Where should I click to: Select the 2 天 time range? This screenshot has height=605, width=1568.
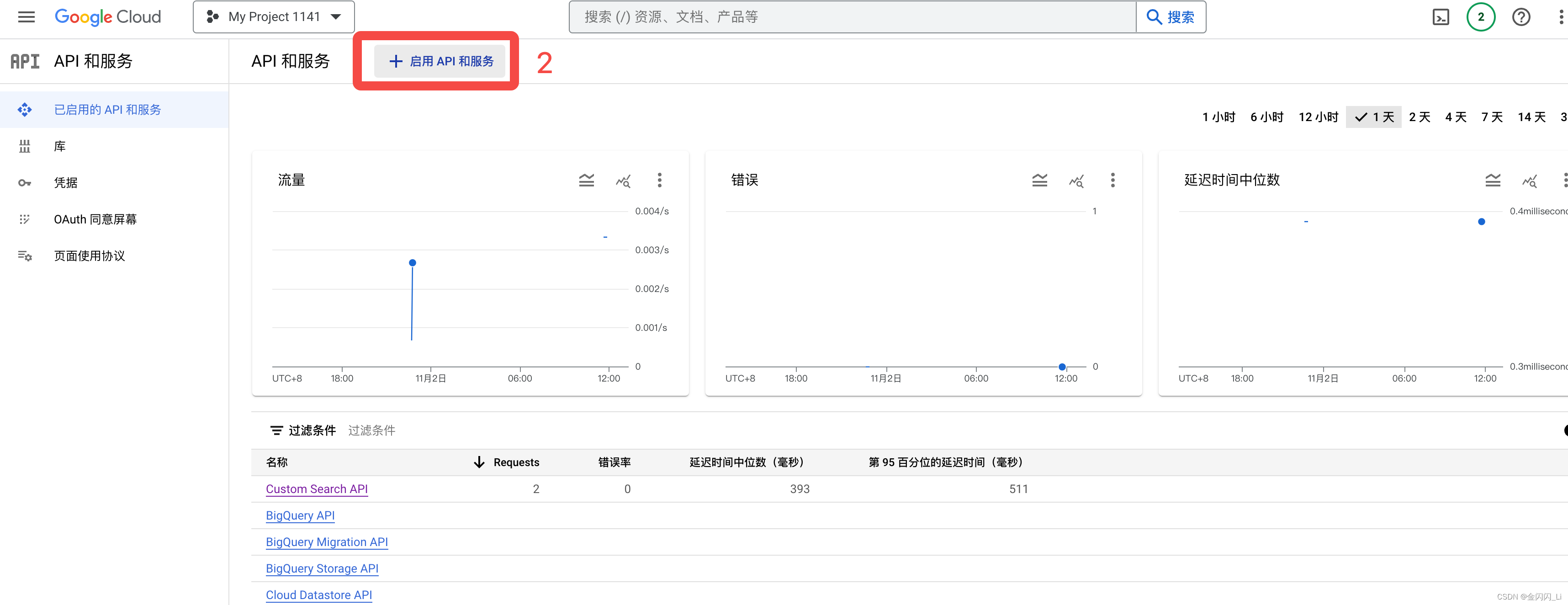pos(1420,117)
